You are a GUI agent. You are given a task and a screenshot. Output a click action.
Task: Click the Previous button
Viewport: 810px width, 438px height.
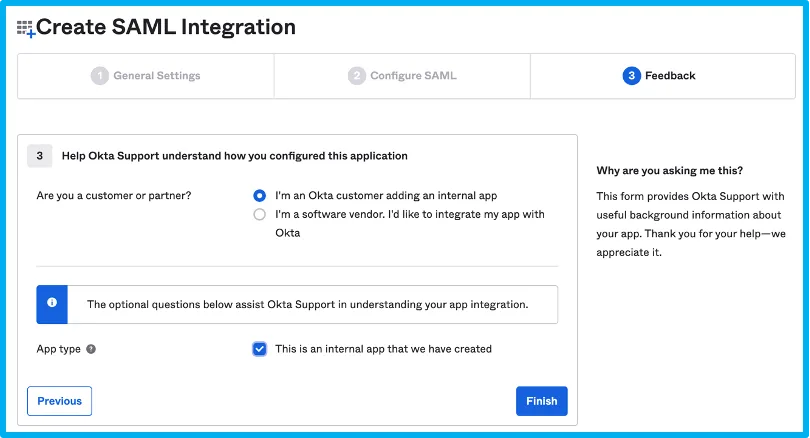(59, 401)
